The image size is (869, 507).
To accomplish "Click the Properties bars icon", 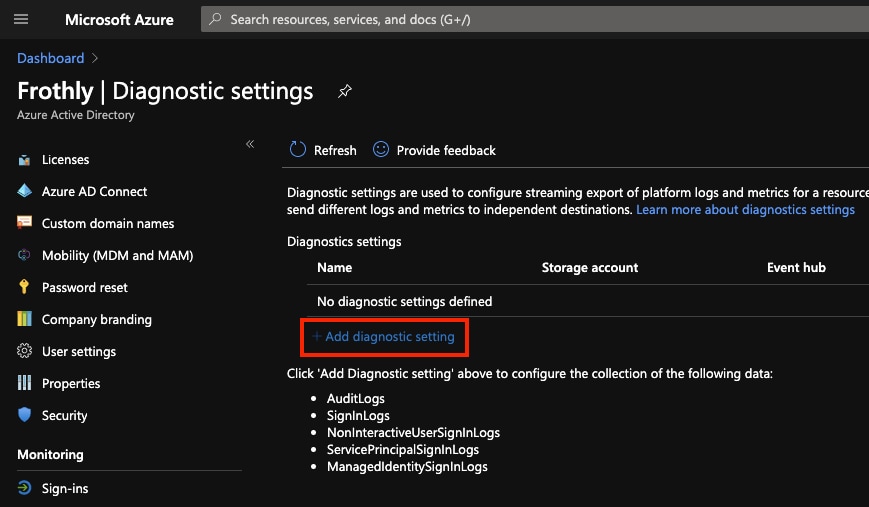I will 24,383.
